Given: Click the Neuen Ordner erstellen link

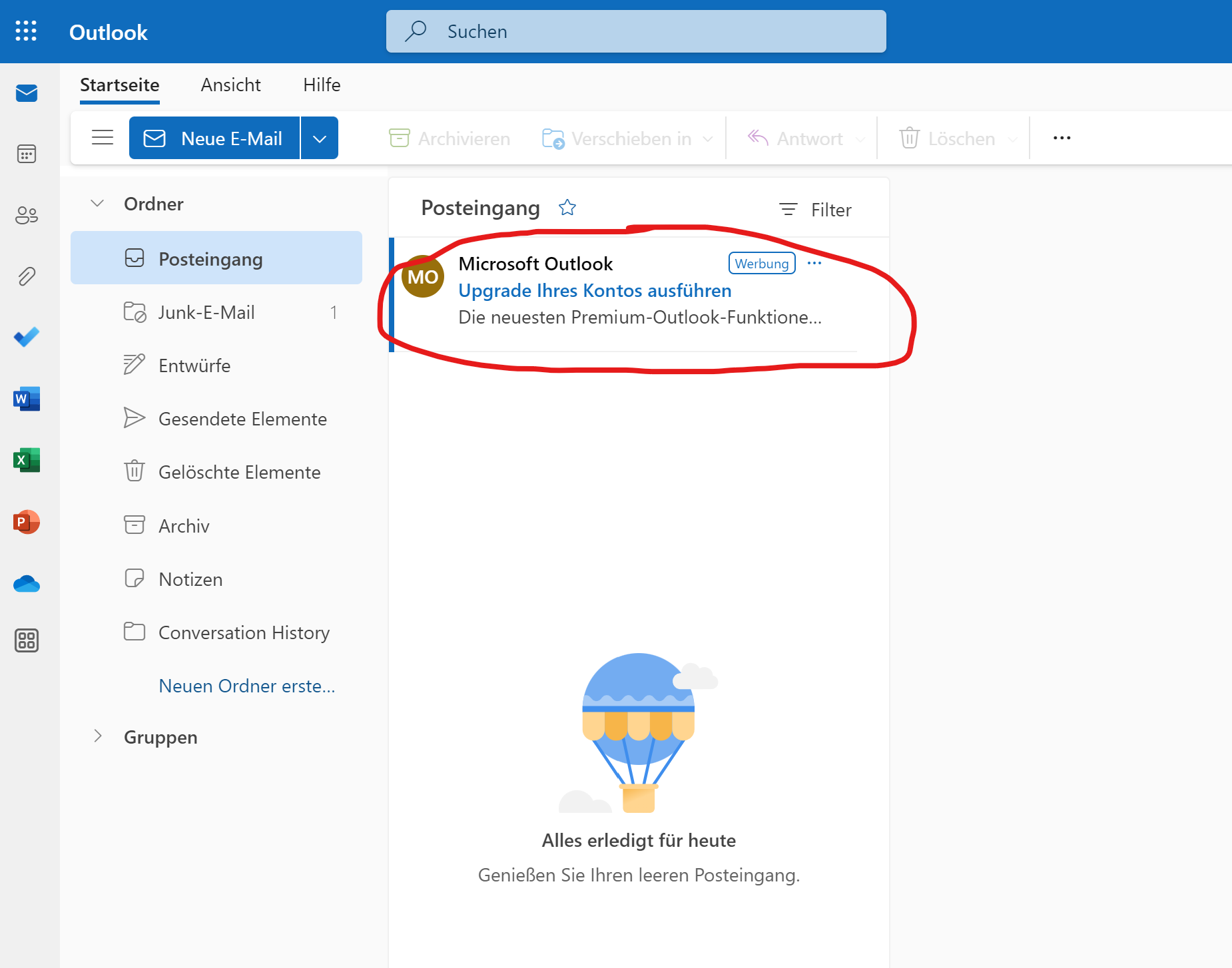Looking at the screenshot, I should pos(247,686).
